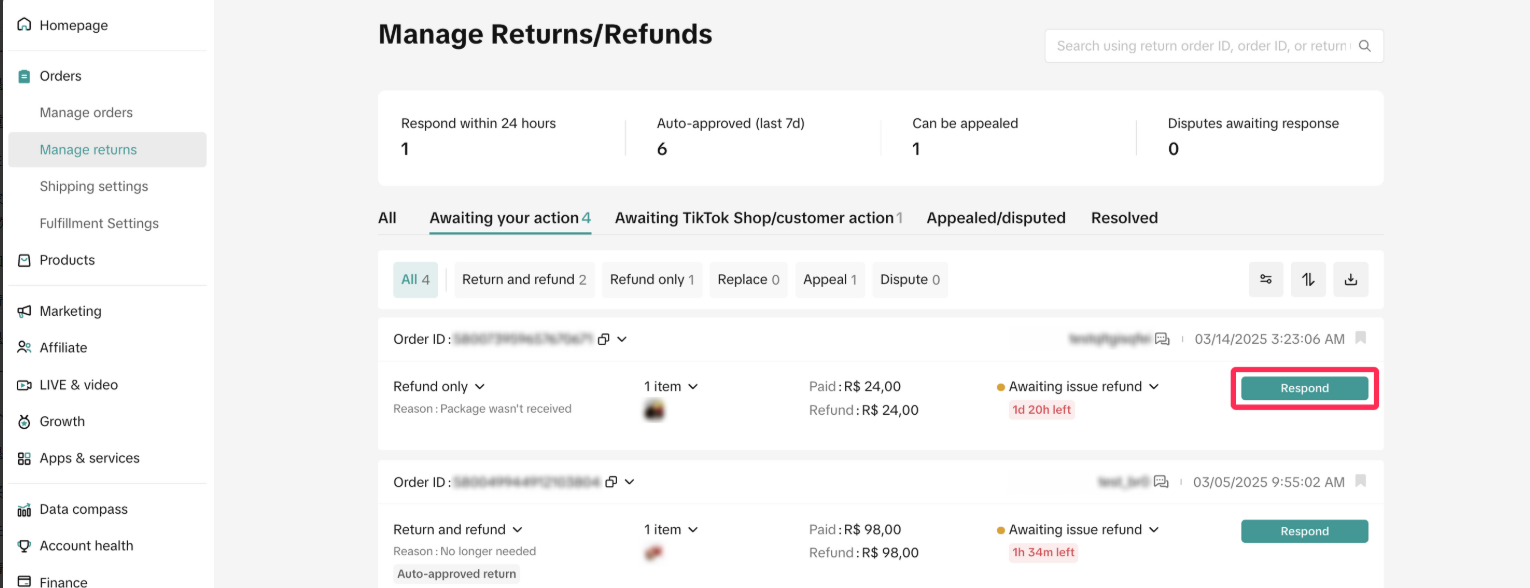Open chat for the 03/14 order via chat icon
The width and height of the screenshot is (1530, 588).
pyautogui.click(x=1161, y=339)
